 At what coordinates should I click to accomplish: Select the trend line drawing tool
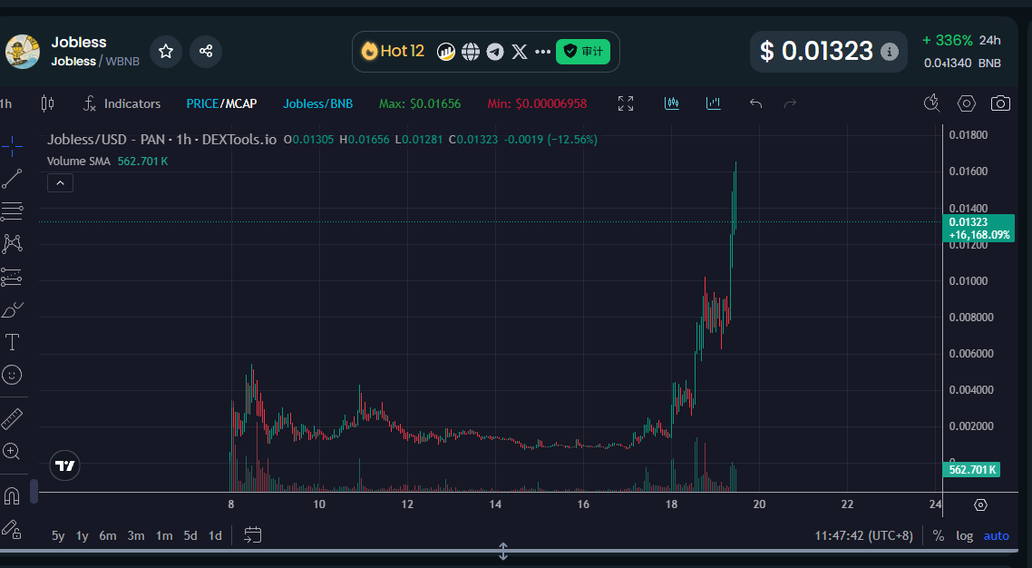pyautogui.click(x=12, y=178)
